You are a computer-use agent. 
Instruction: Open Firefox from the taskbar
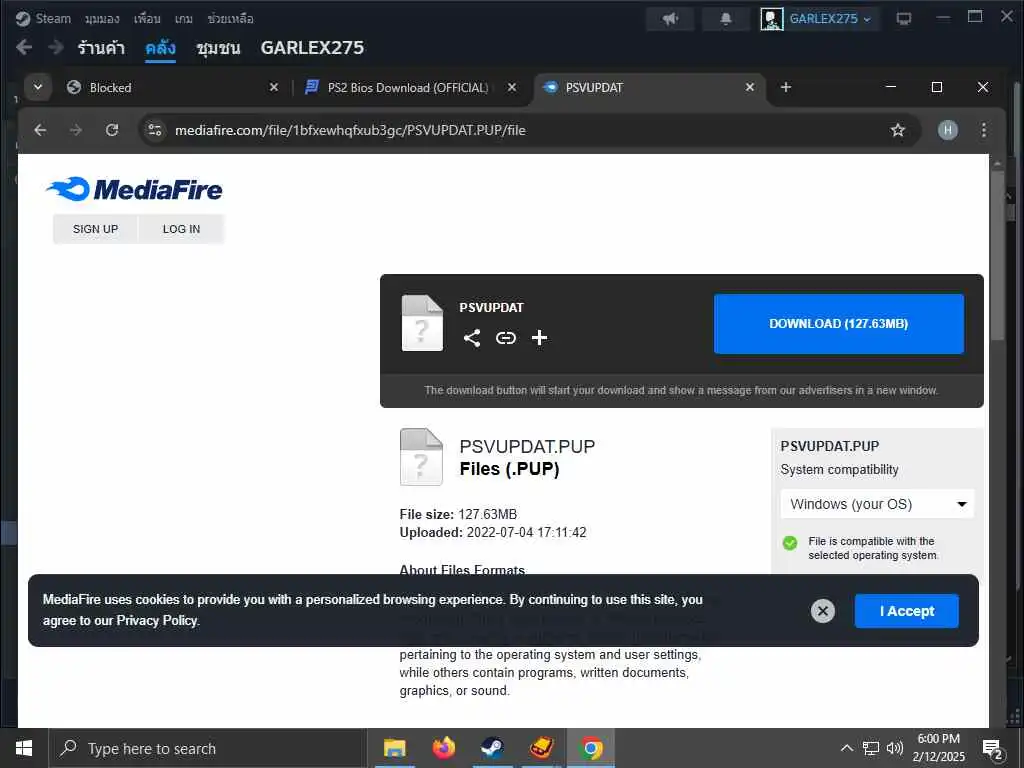coord(443,748)
